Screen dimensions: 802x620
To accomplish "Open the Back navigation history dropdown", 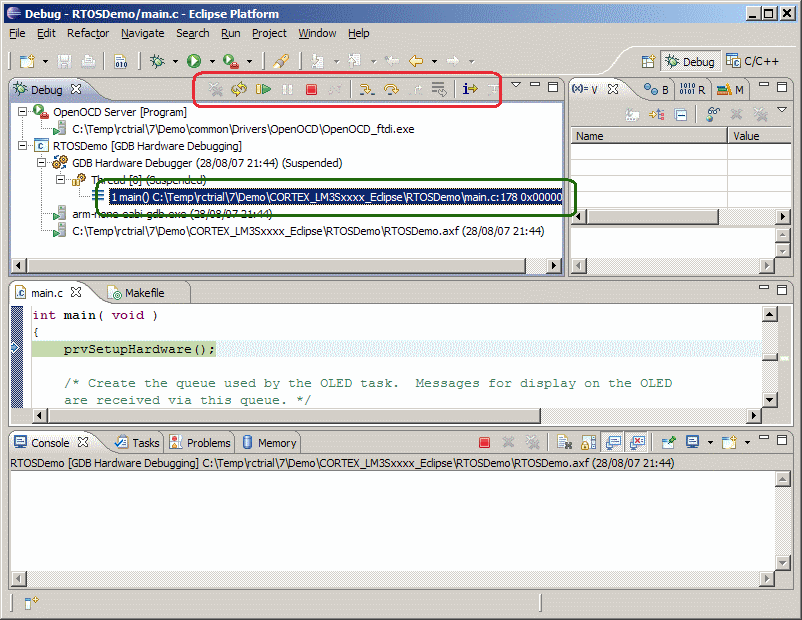I will coord(434,62).
